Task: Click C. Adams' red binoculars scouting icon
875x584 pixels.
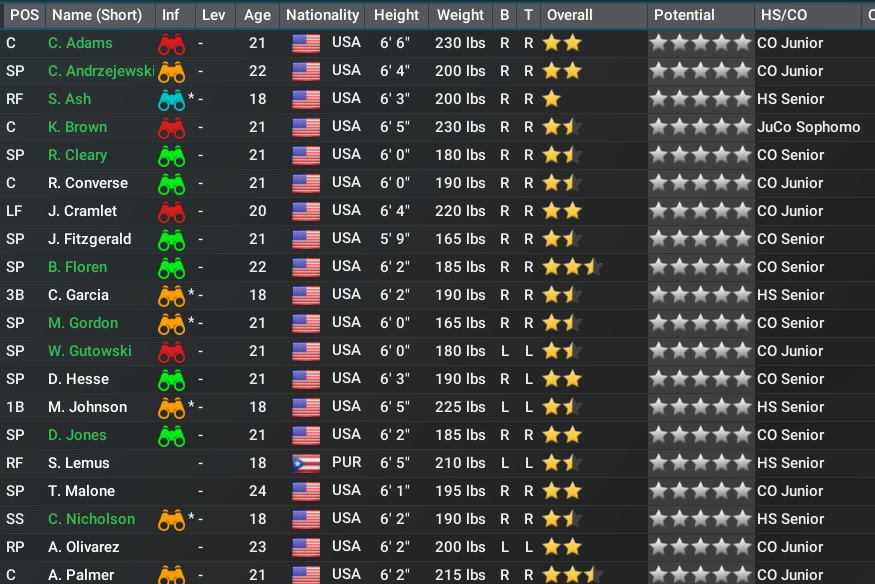Action: pos(171,44)
